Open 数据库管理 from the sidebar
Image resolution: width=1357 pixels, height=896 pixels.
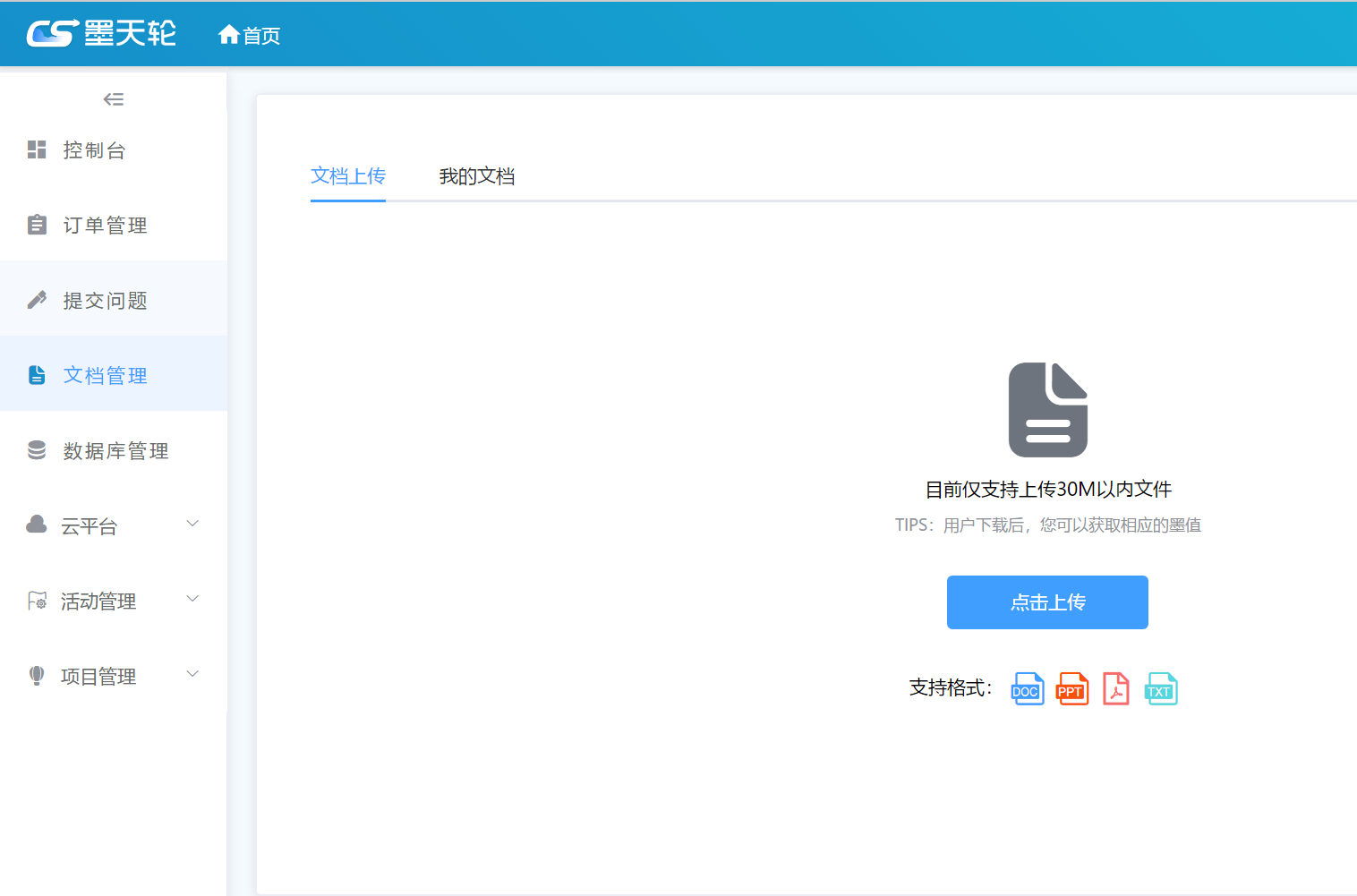click(x=115, y=451)
